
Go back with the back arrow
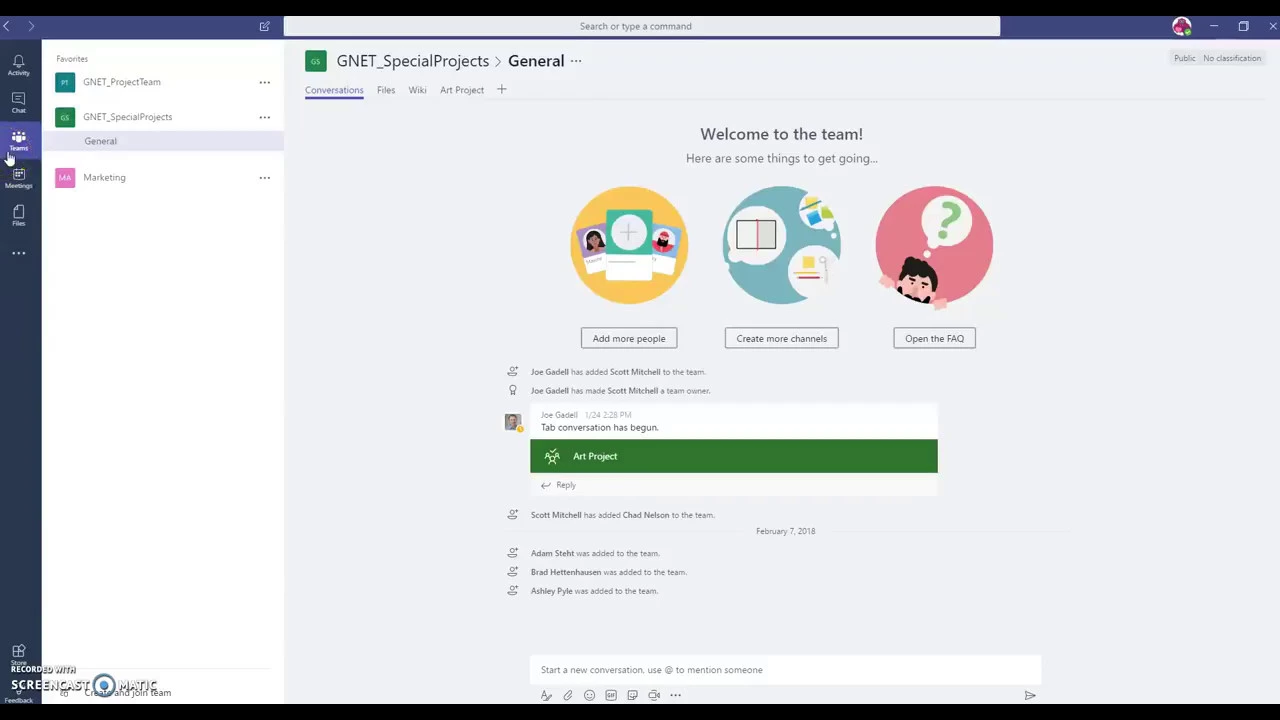pos(6,26)
